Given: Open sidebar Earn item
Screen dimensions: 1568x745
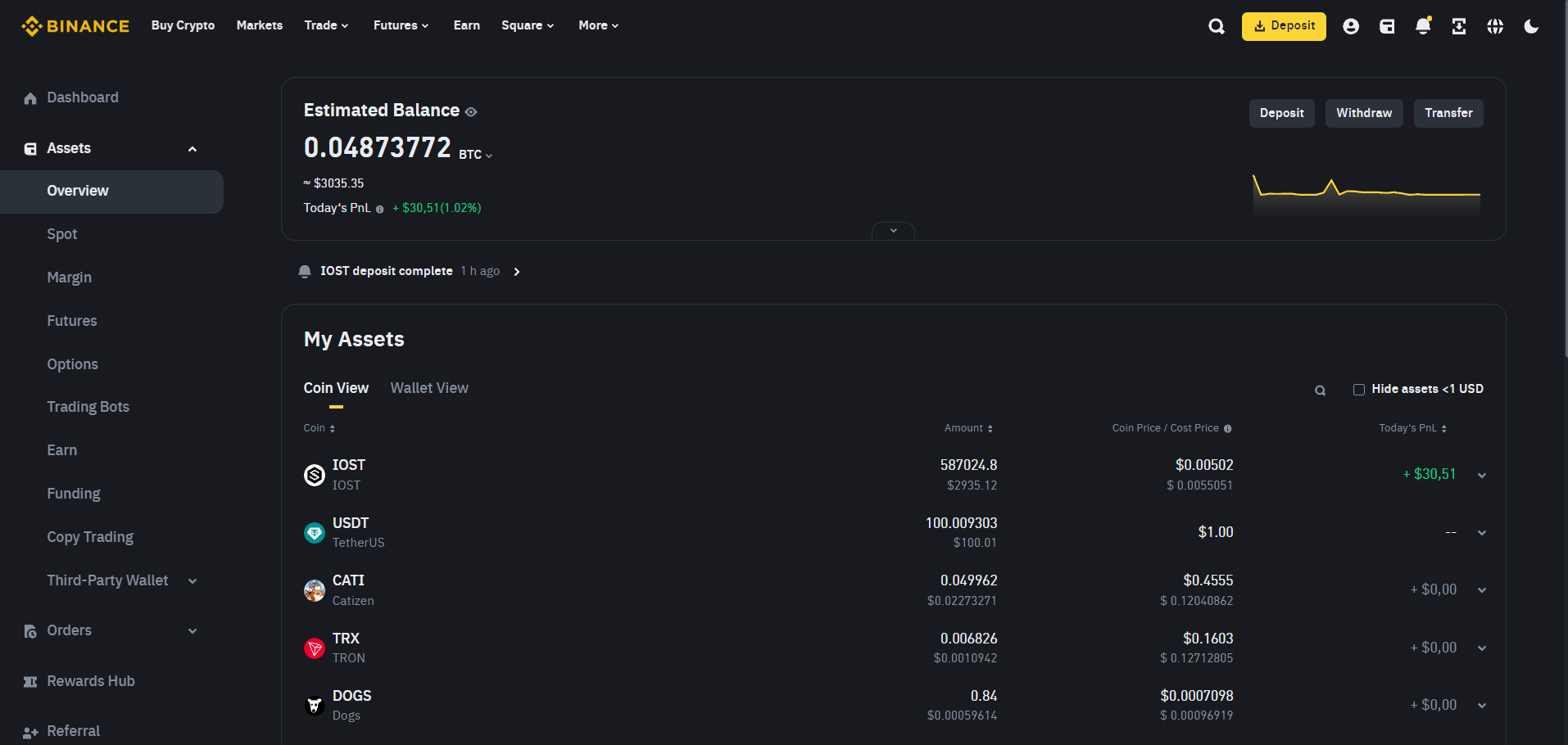Looking at the screenshot, I should tap(62, 450).
